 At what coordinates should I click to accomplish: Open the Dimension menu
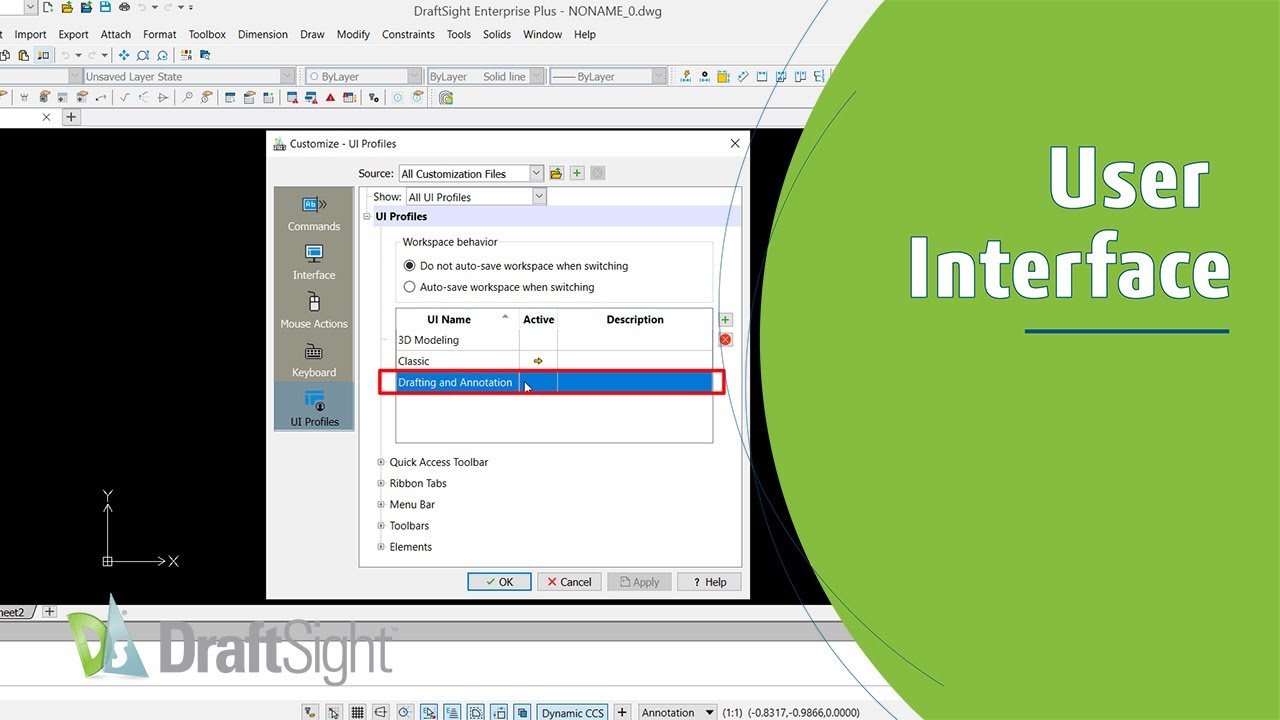point(263,34)
